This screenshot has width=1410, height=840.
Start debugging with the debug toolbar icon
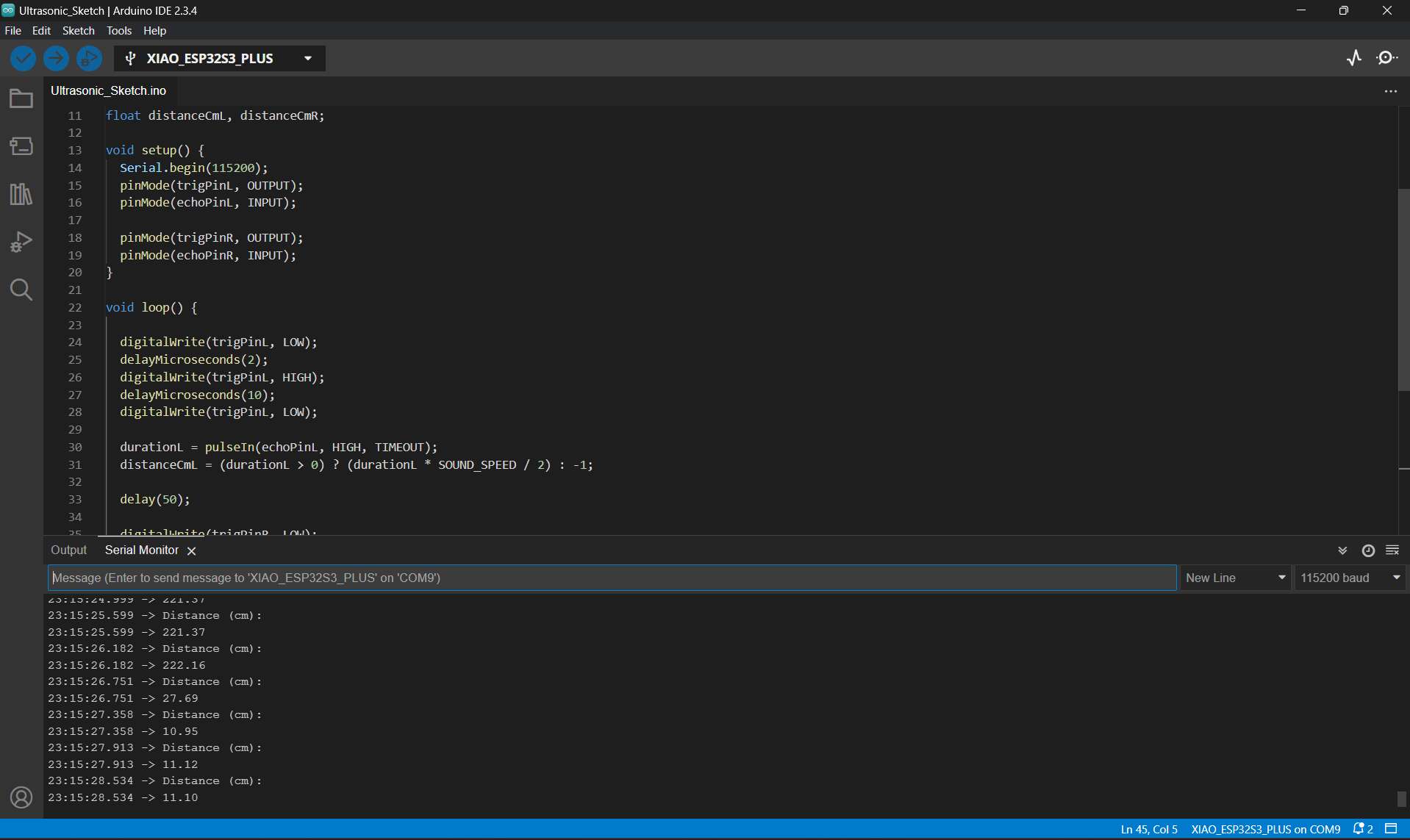coord(89,58)
